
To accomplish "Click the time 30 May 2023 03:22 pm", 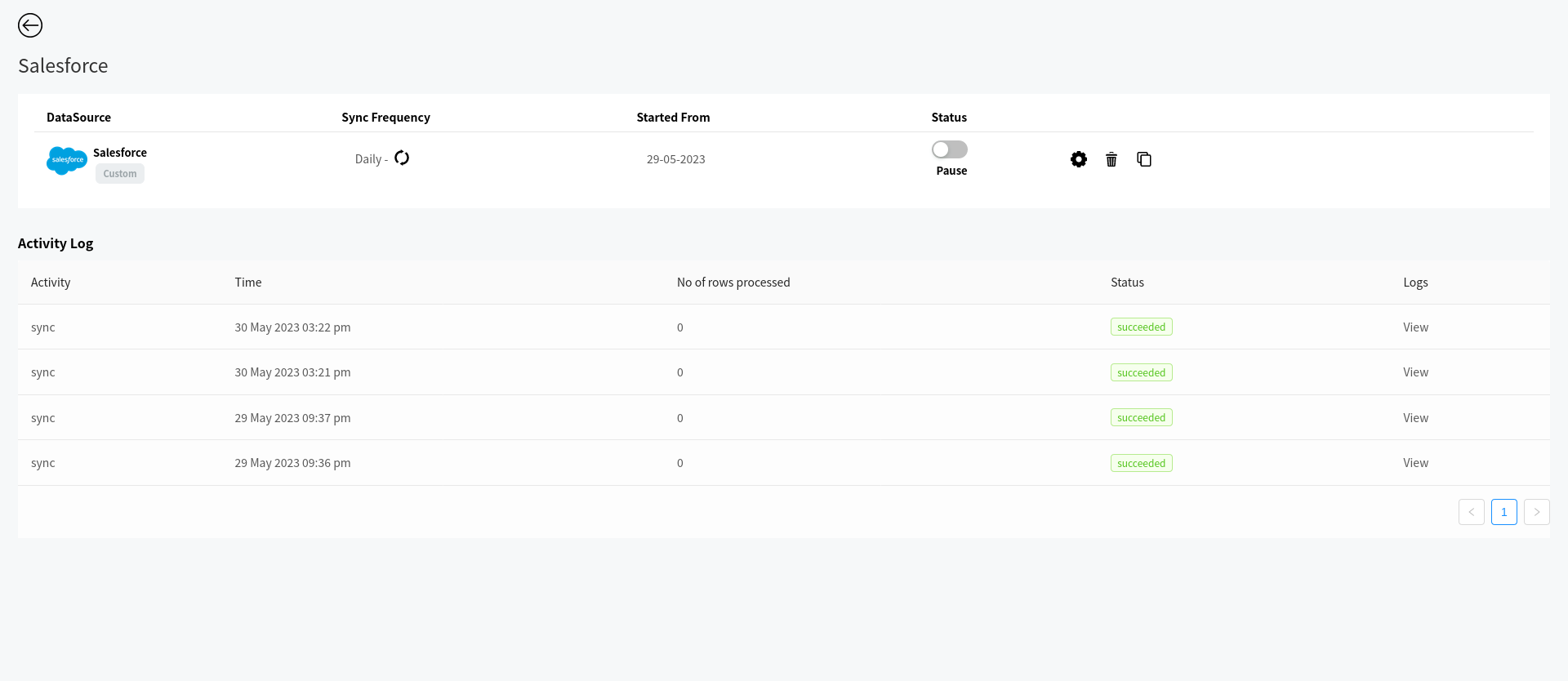I will [292, 327].
